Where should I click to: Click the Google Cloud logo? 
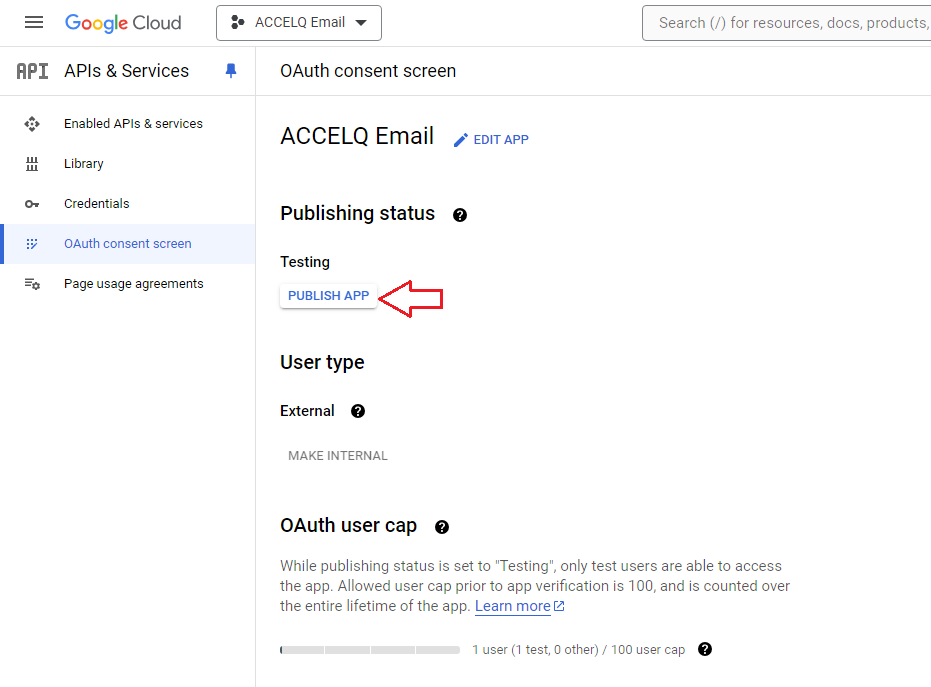point(123,23)
